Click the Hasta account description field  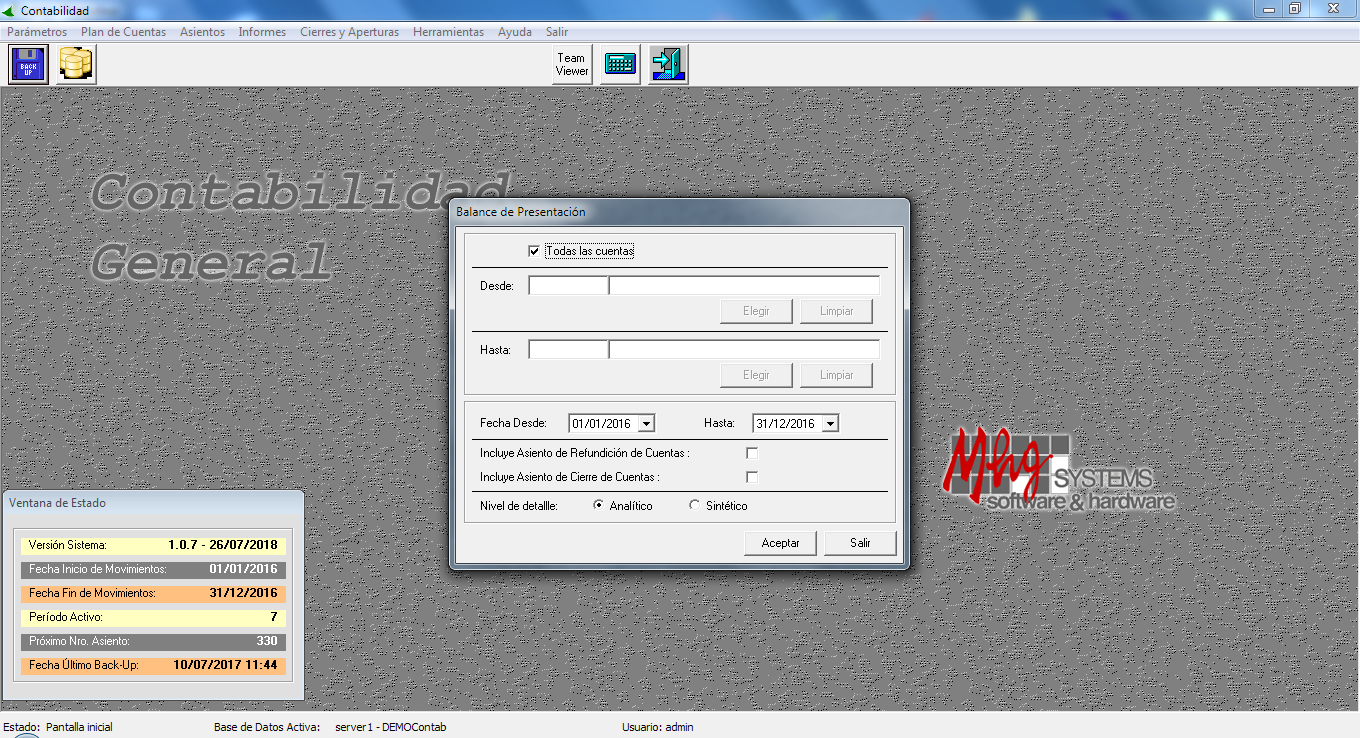(x=744, y=350)
